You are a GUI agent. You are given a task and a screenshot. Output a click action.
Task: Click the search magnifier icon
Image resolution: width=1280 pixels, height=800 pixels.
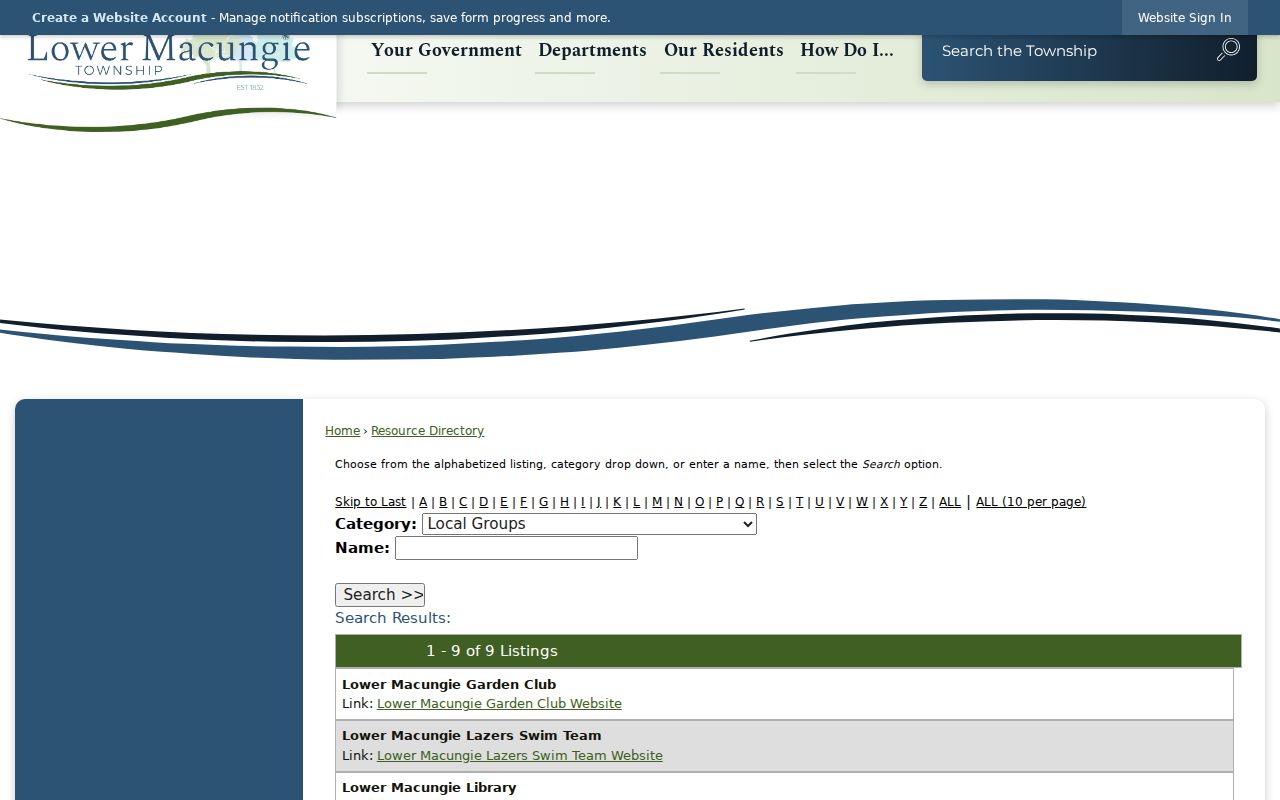pyautogui.click(x=1228, y=50)
